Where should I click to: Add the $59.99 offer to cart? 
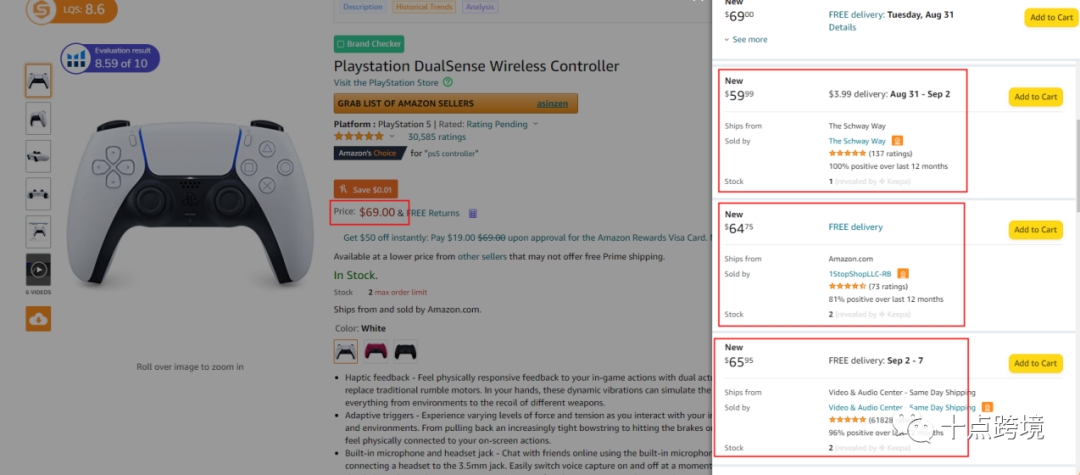click(x=1035, y=96)
